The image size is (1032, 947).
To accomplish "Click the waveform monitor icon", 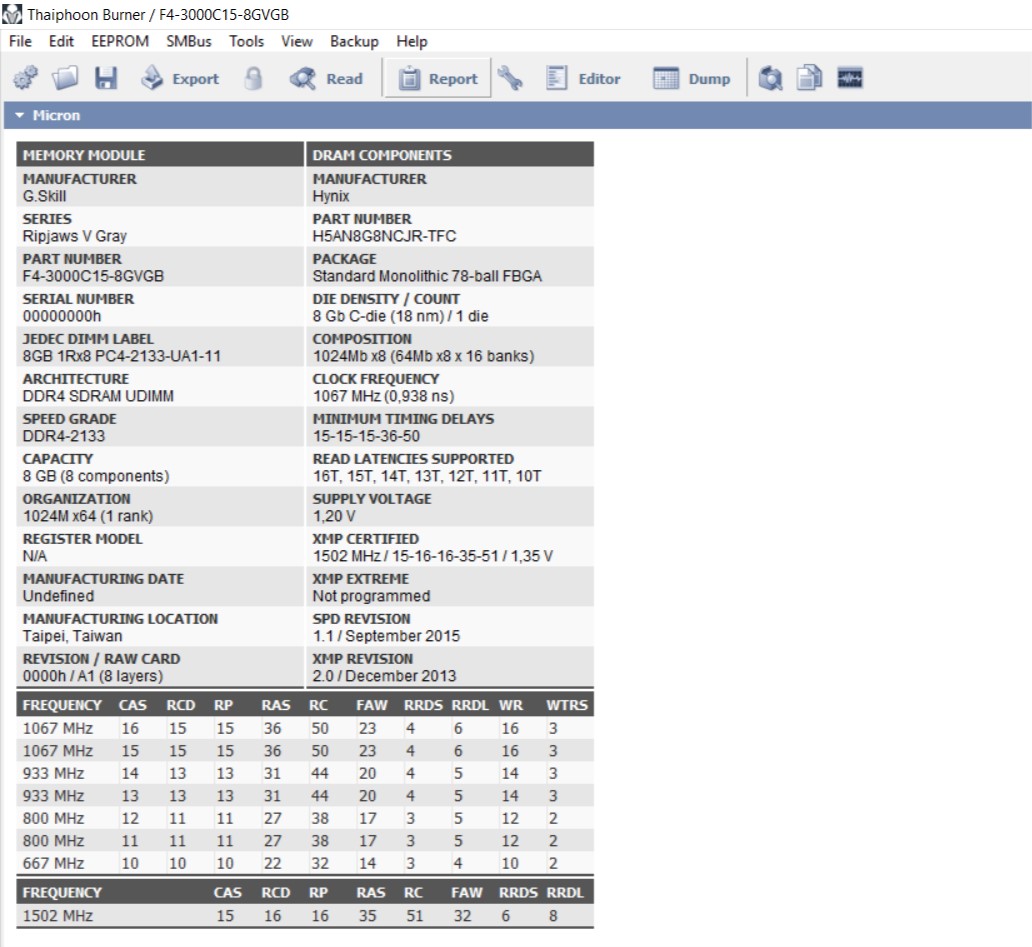I will pos(850,78).
